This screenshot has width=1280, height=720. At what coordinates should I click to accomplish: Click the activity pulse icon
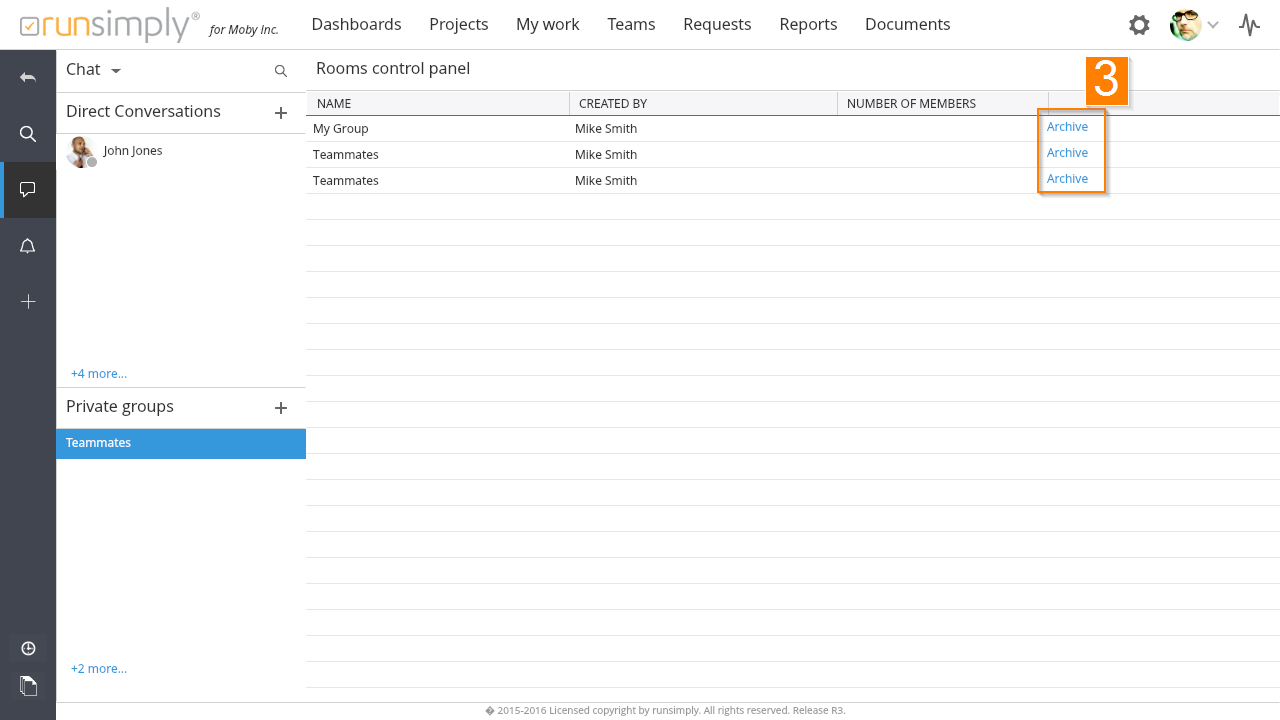1249,25
